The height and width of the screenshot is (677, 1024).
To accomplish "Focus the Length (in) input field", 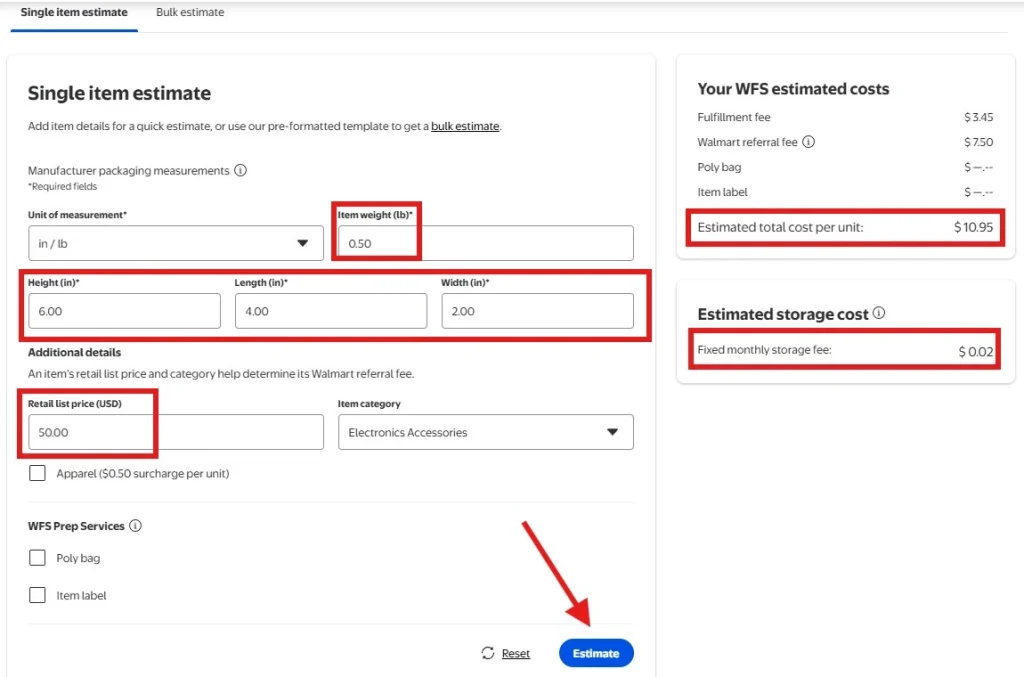I will (330, 311).
